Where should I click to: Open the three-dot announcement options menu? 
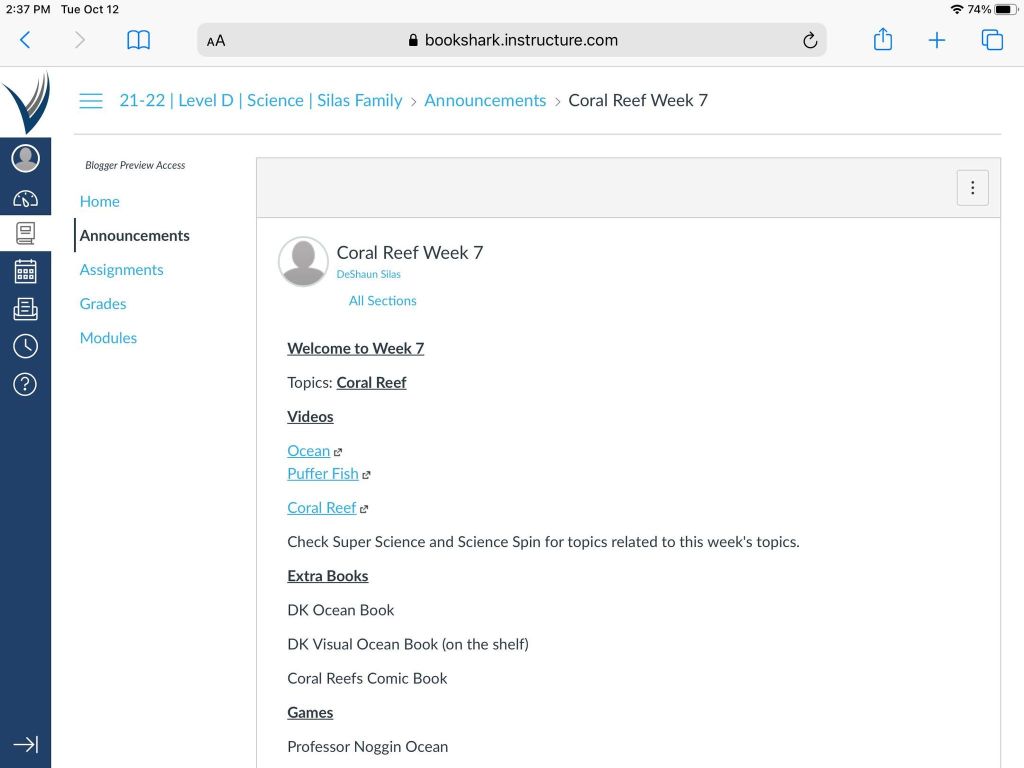pyautogui.click(x=972, y=188)
